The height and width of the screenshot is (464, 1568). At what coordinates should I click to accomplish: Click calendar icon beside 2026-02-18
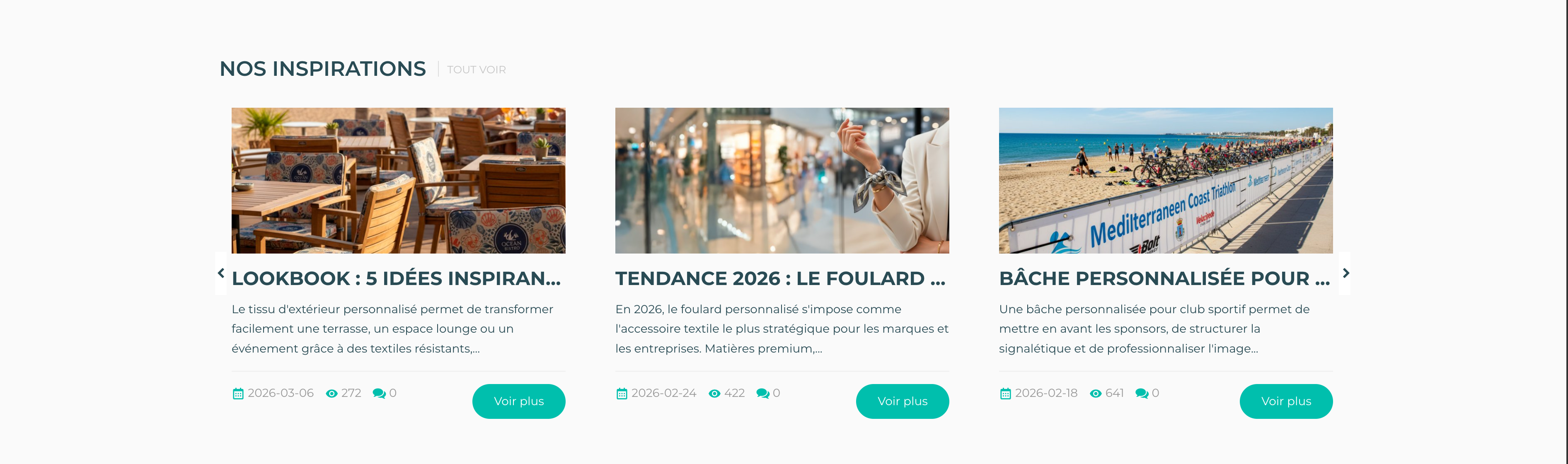tap(1006, 394)
